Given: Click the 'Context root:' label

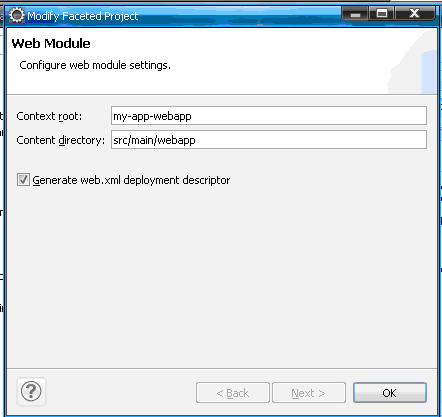Looking at the screenshot, I should [49, 116].
